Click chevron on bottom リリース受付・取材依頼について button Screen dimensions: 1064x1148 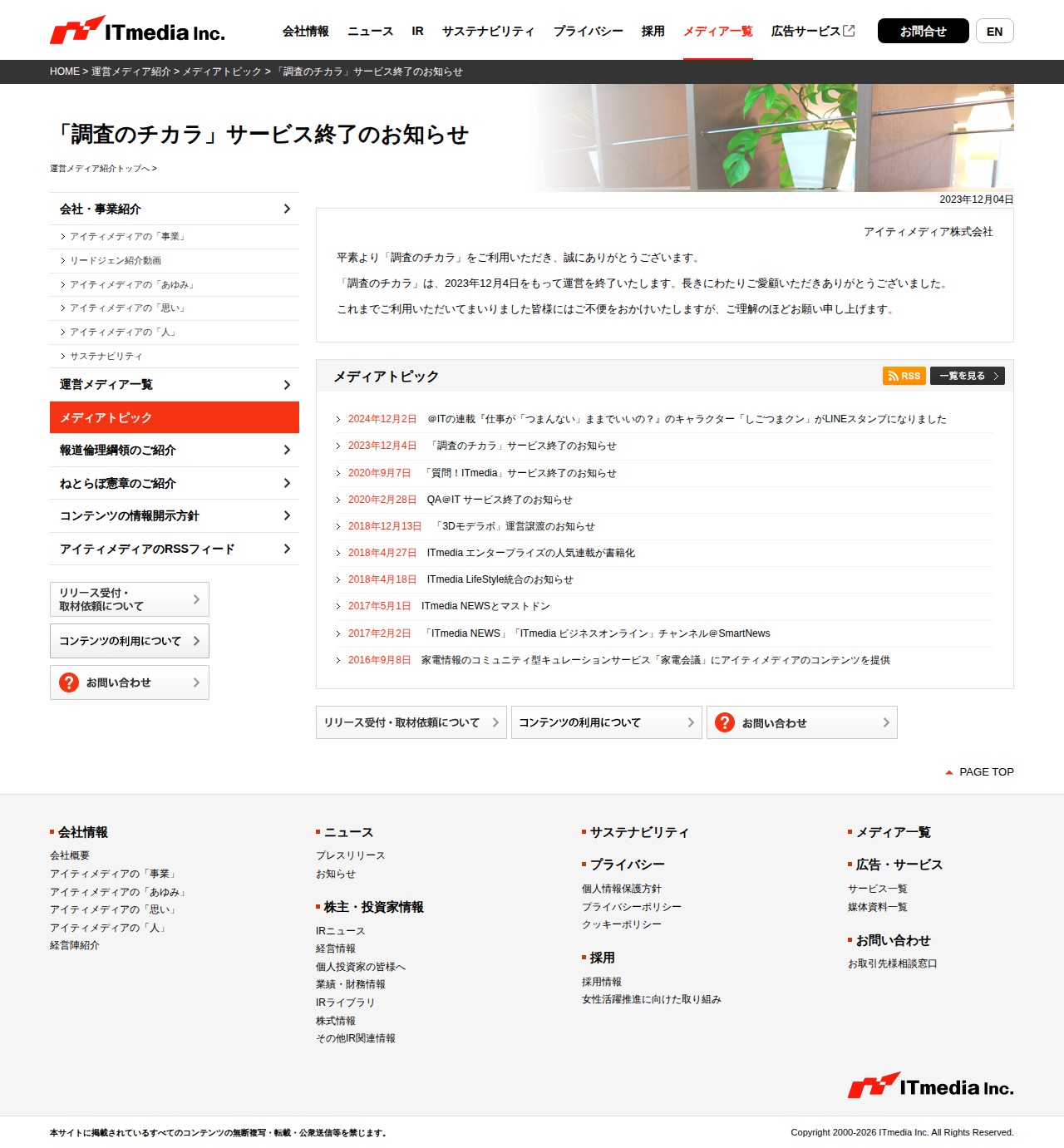point(495,722)
